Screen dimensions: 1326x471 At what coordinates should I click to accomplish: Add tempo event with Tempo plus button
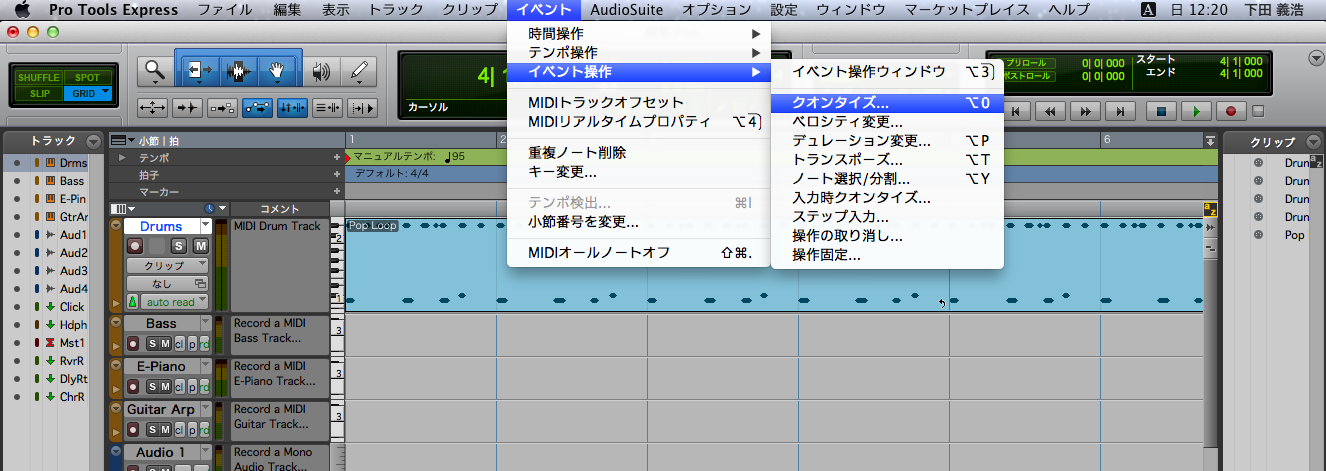point(337,158)
